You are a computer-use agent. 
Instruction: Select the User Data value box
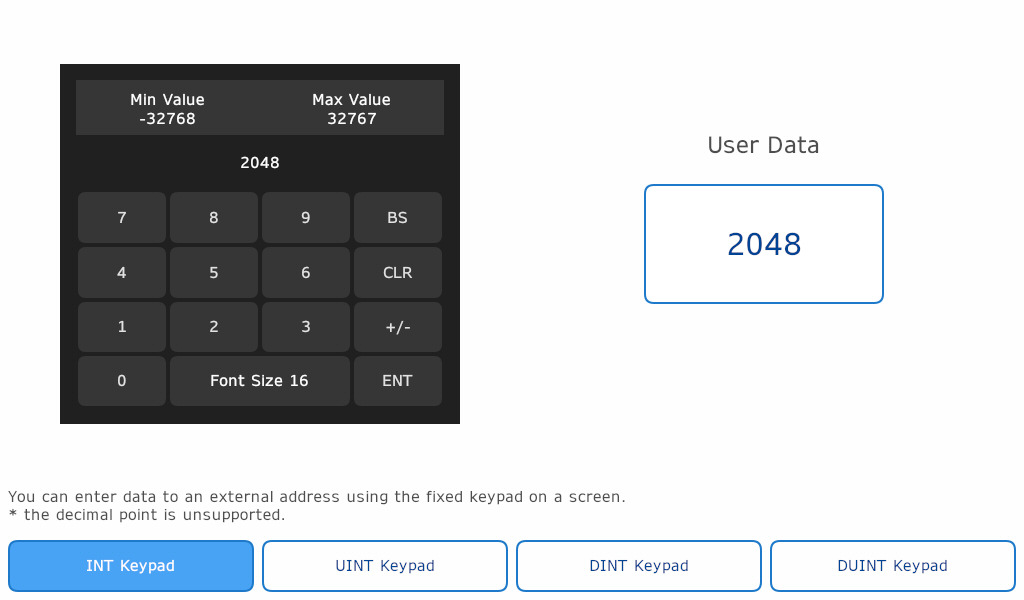[x=763, y=244]
